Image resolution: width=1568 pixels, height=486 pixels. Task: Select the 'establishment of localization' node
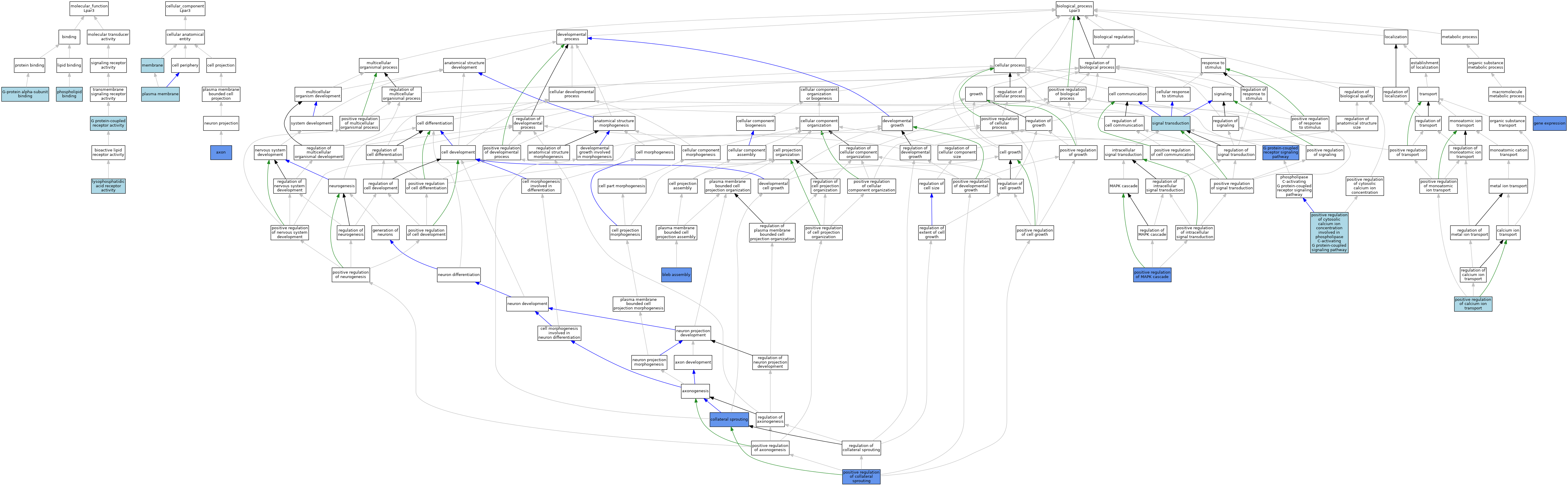(1425, 65)
